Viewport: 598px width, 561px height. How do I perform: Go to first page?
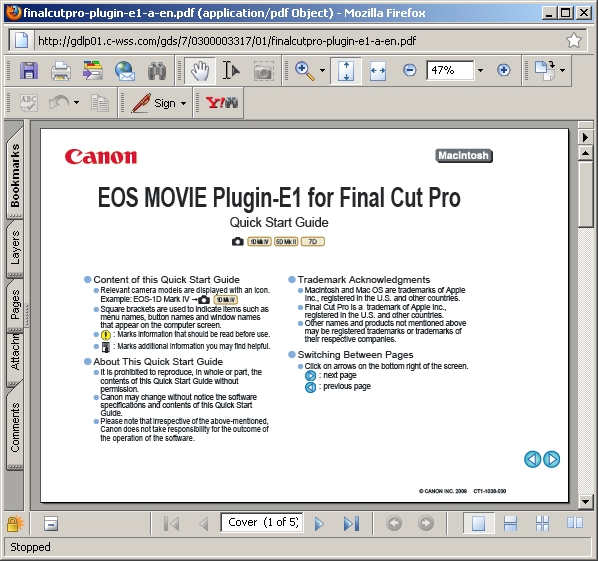click(x=172, y=524)
